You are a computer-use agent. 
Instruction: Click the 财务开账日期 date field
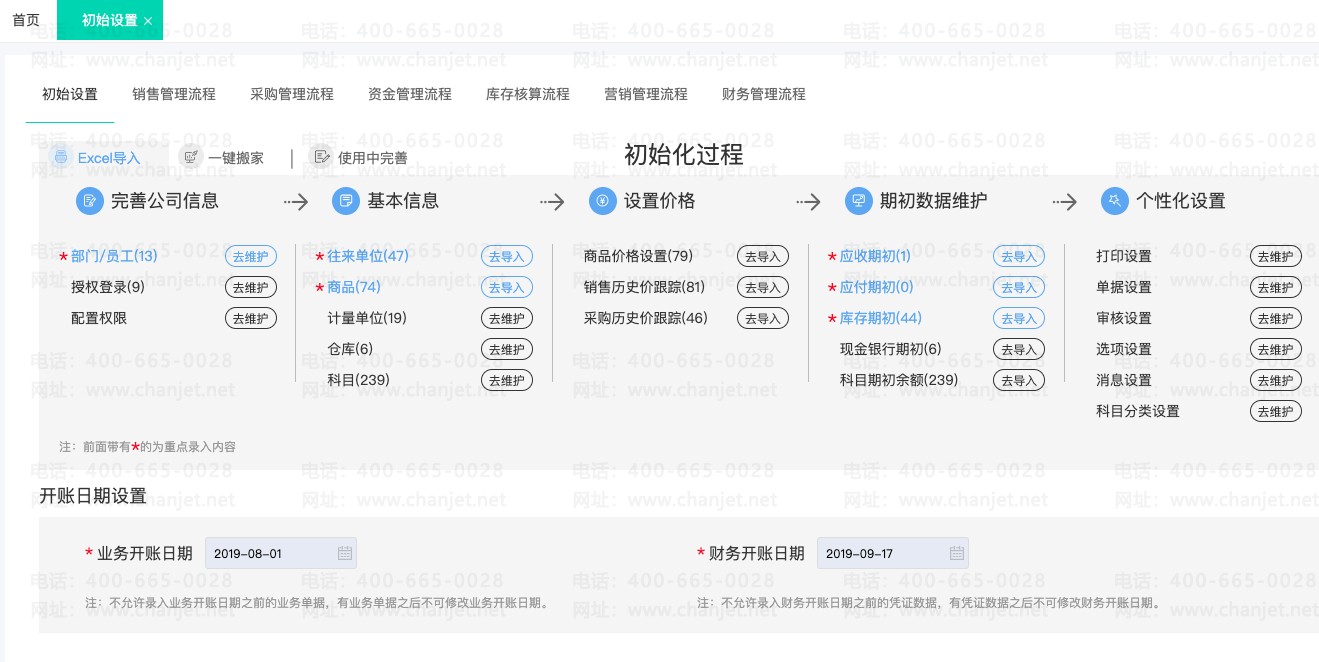pyautogui.click(x=893, y=553)
